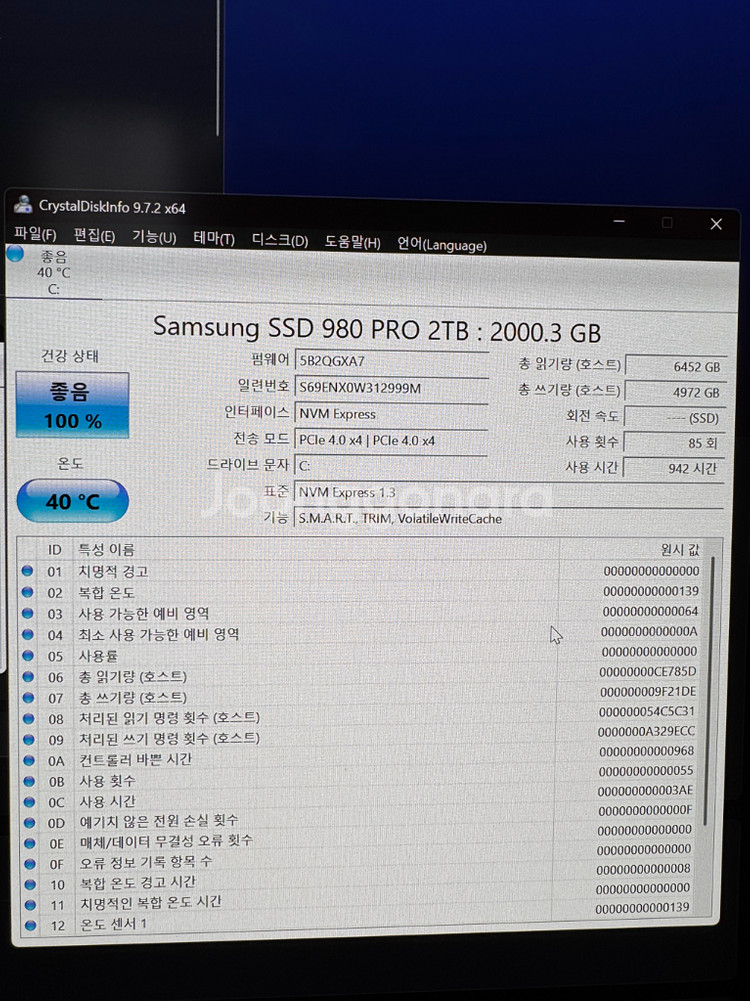Click the status dot for 0E 매체/데이터 무결성 오류 횟수

click(x=29, y=843)
